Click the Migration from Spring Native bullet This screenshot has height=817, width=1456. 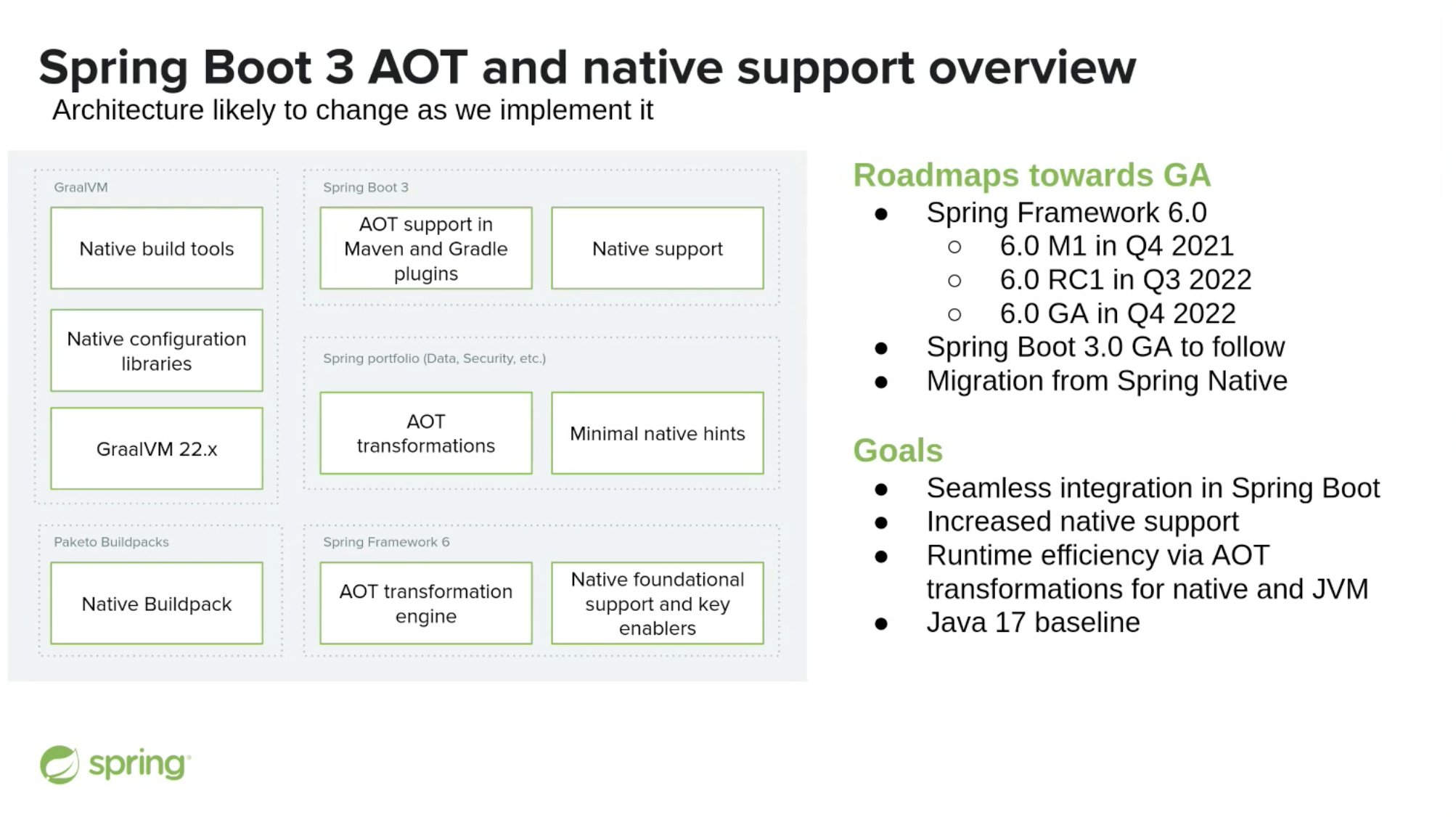1107,380
